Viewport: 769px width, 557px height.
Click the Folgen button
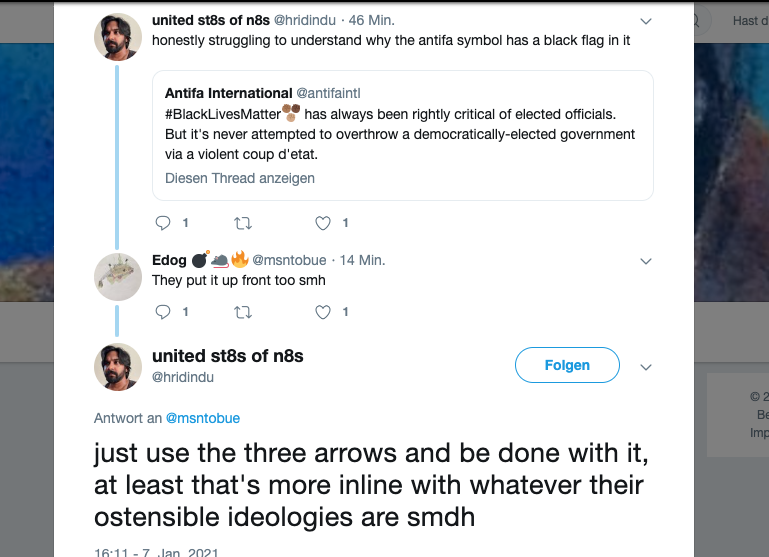coord(567,366)
